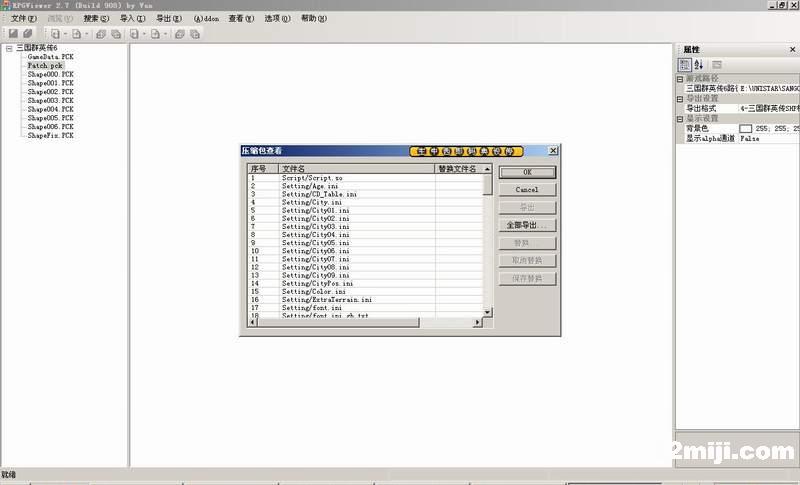Click the second icon in the main toolbar

point(28,34)
